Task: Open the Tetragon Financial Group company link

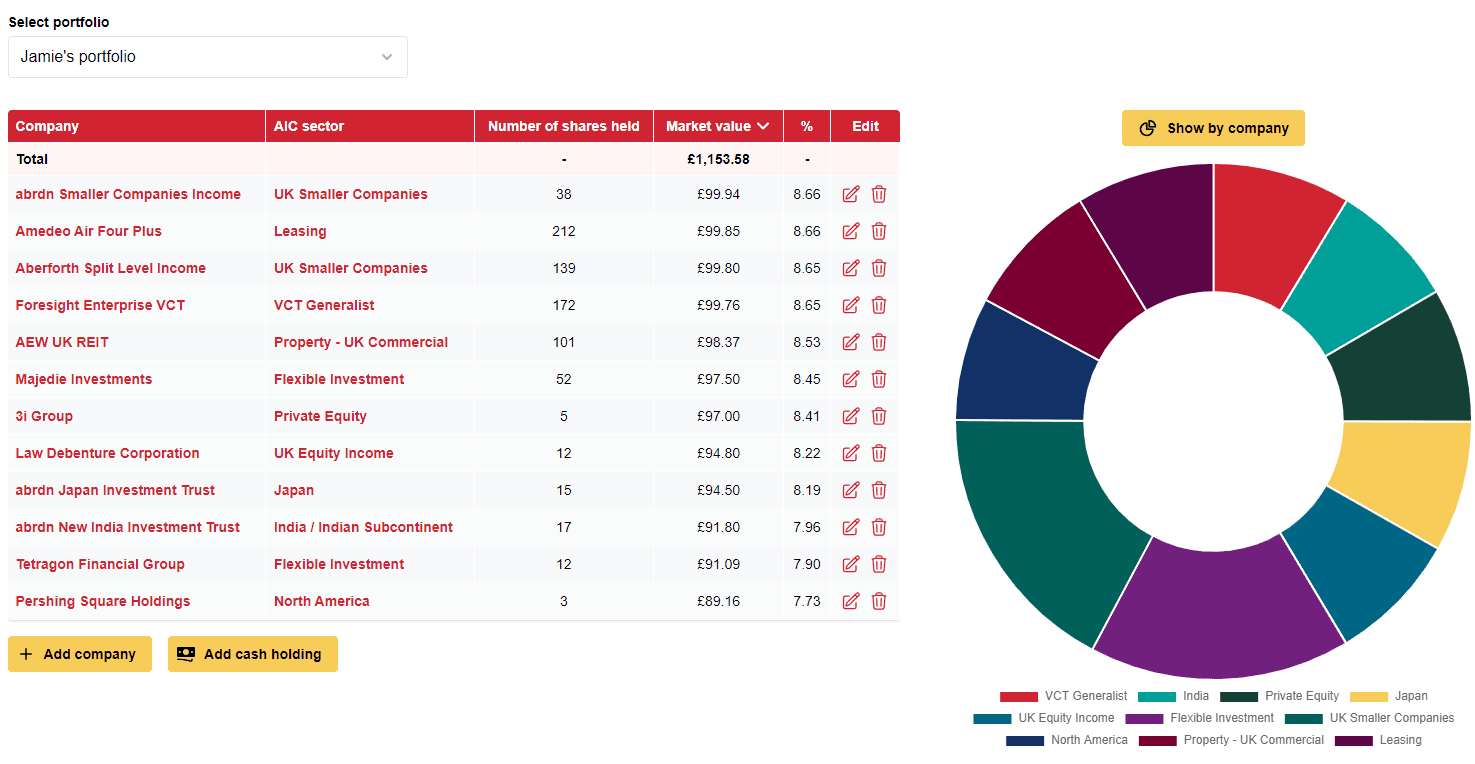Action: (100, 564)
